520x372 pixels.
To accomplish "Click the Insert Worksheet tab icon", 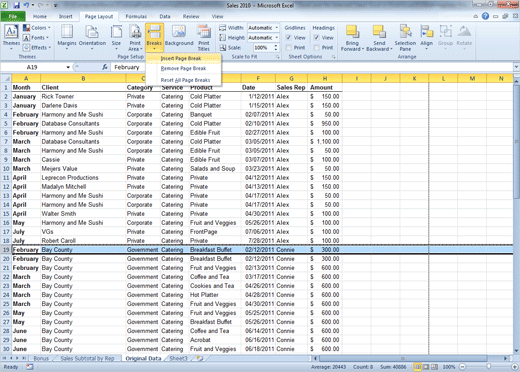I will coord(199,358).
